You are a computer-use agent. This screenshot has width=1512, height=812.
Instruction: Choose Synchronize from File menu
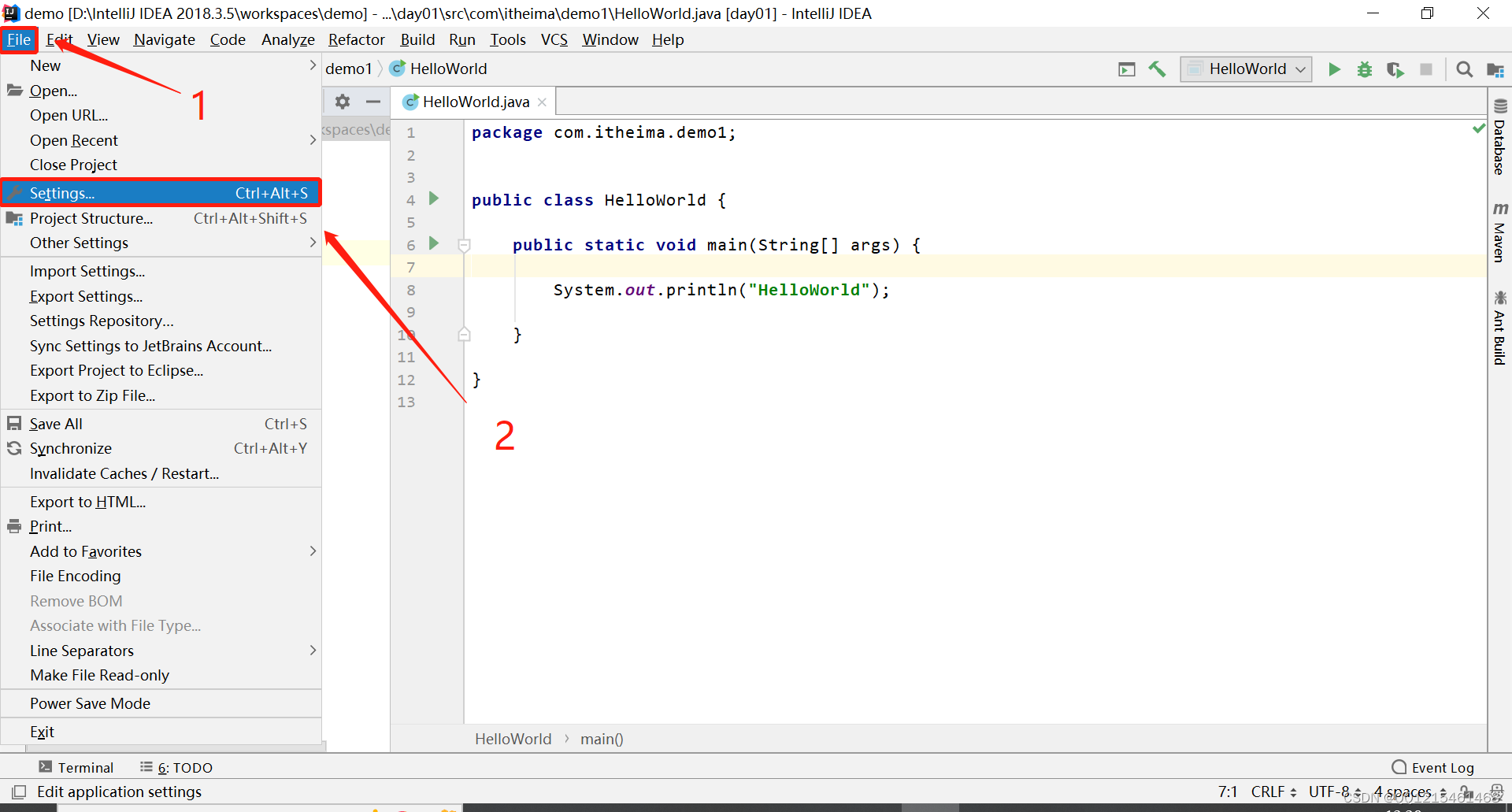coord(161,448)
